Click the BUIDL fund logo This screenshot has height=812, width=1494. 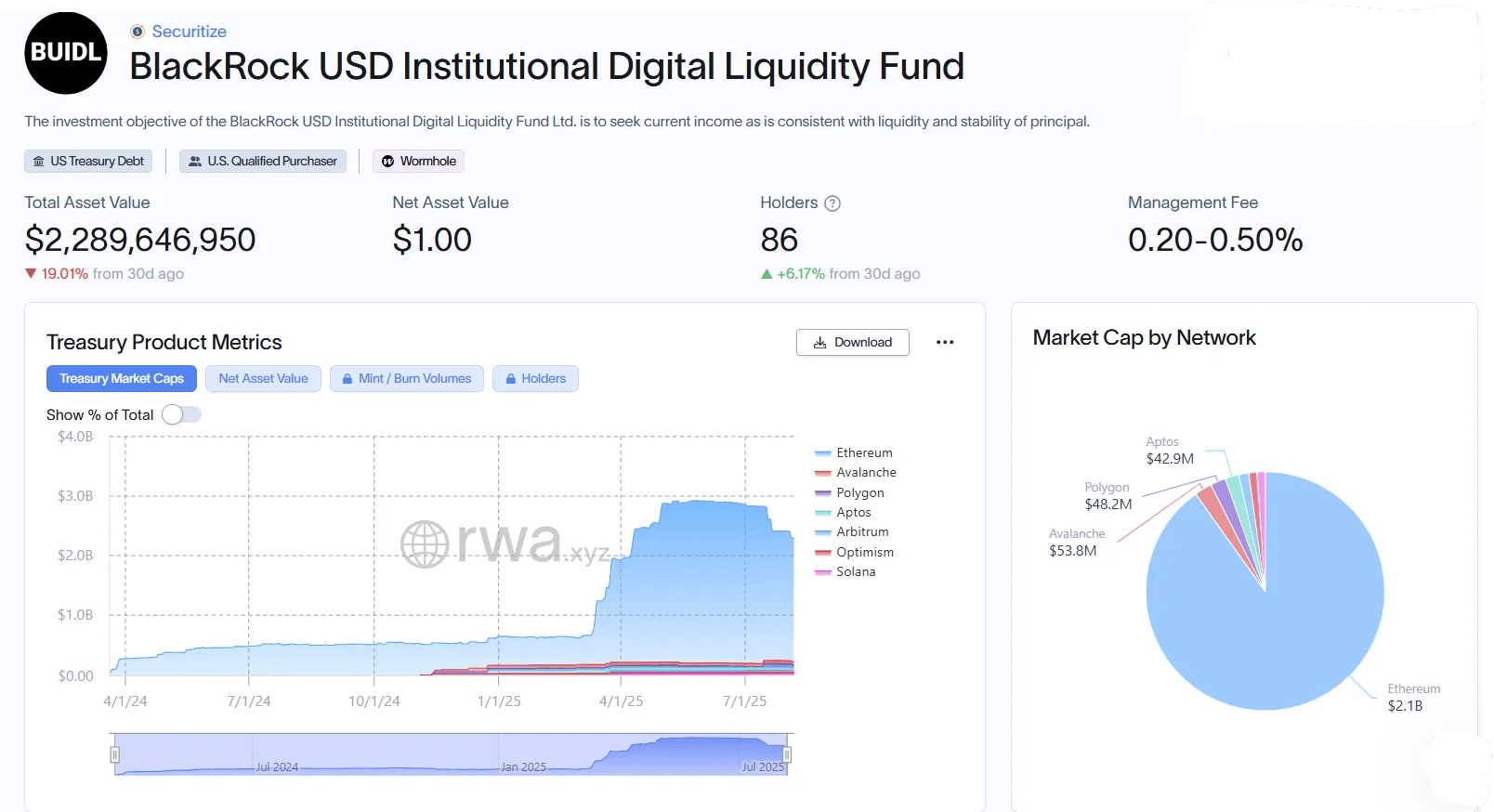[x=65, y=53]
